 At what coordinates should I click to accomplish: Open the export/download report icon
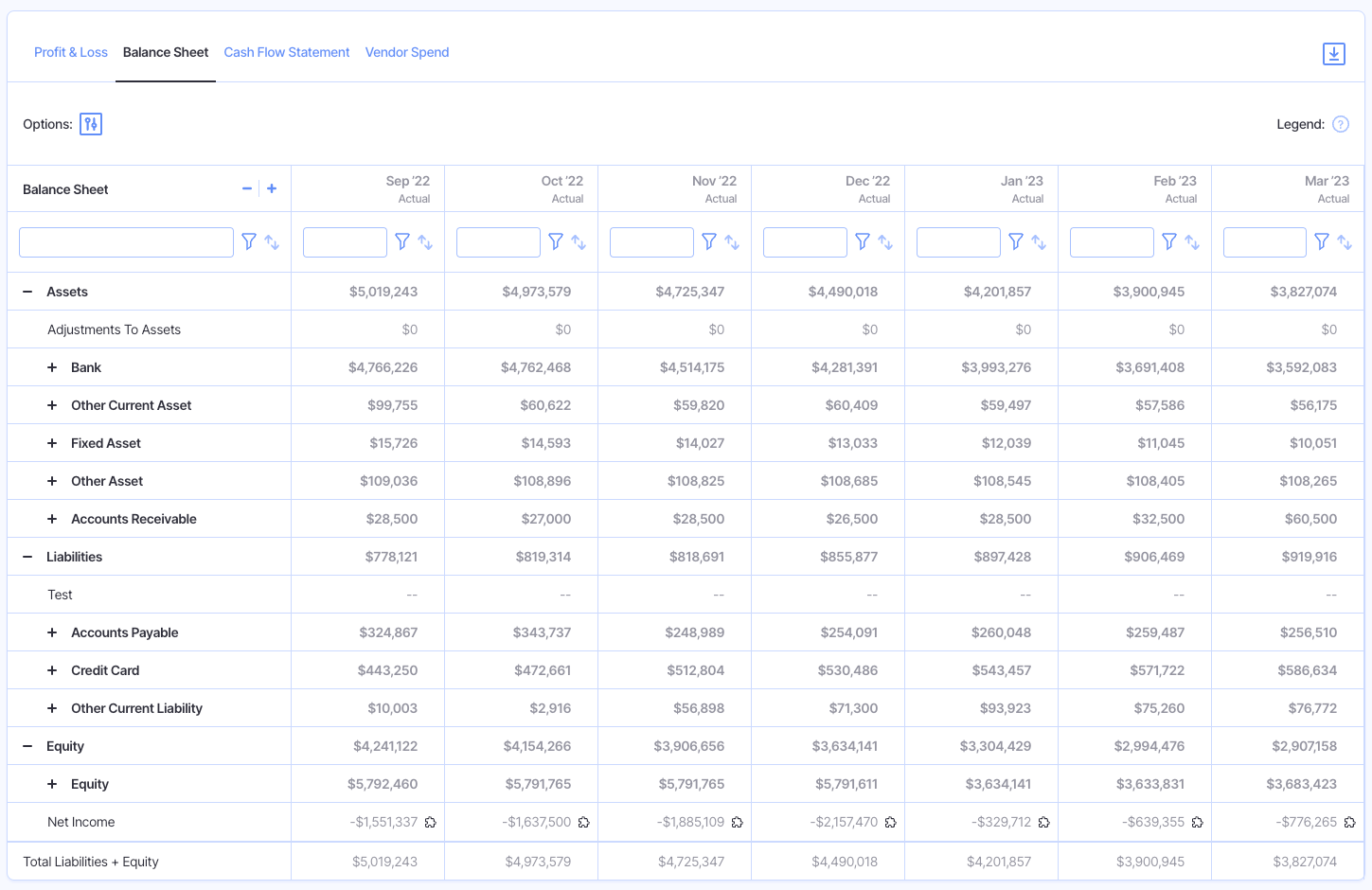tap(1333, 54)
